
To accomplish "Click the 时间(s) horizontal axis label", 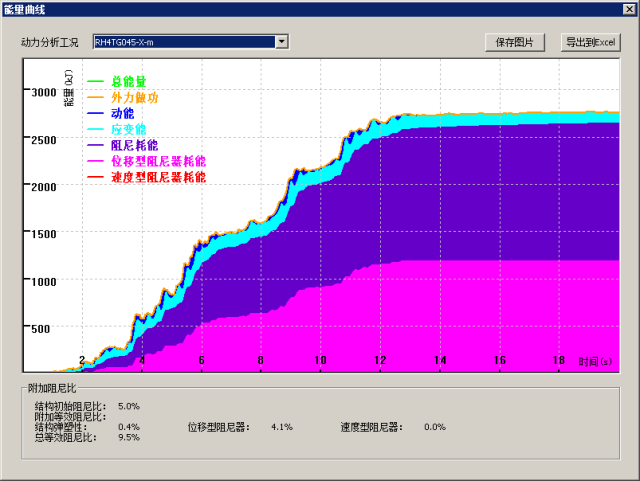I will click(594, 361).
